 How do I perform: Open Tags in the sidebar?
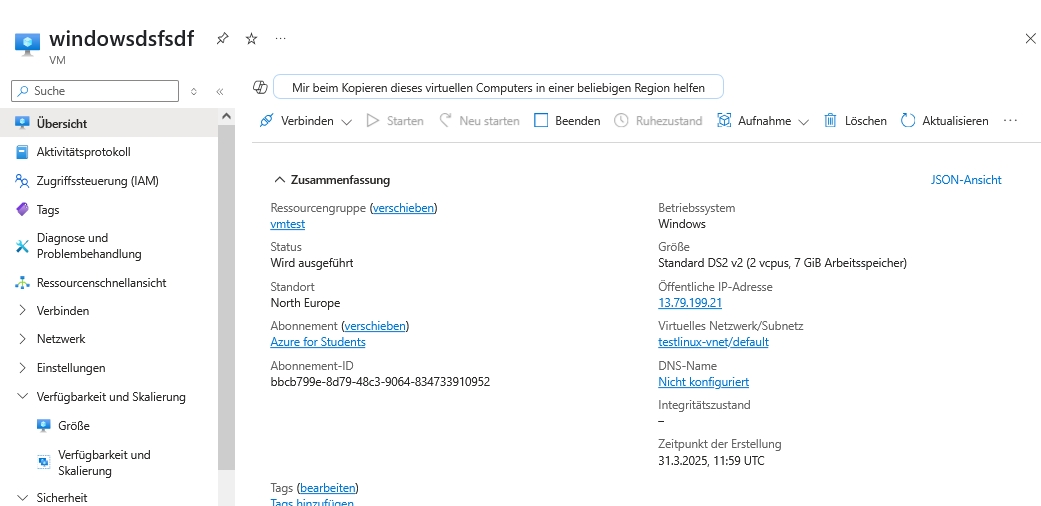point(48,210)
